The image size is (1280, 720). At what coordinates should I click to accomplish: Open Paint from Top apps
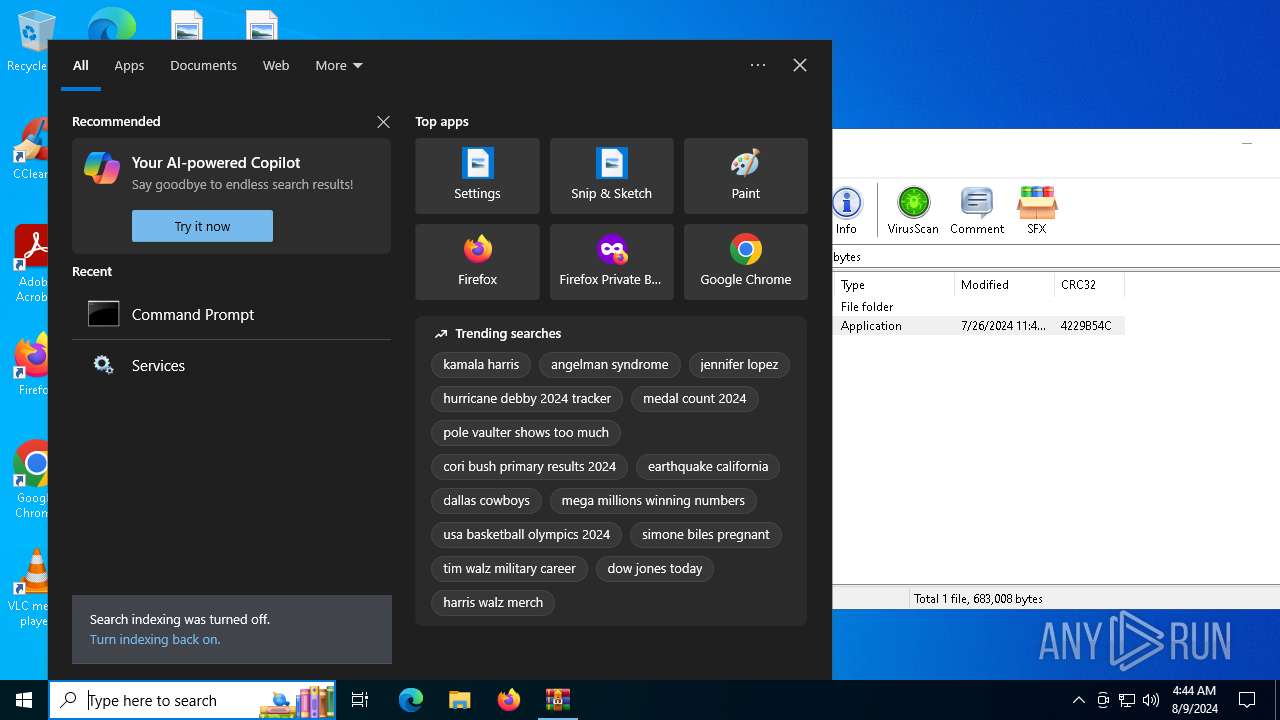[745, 176]
